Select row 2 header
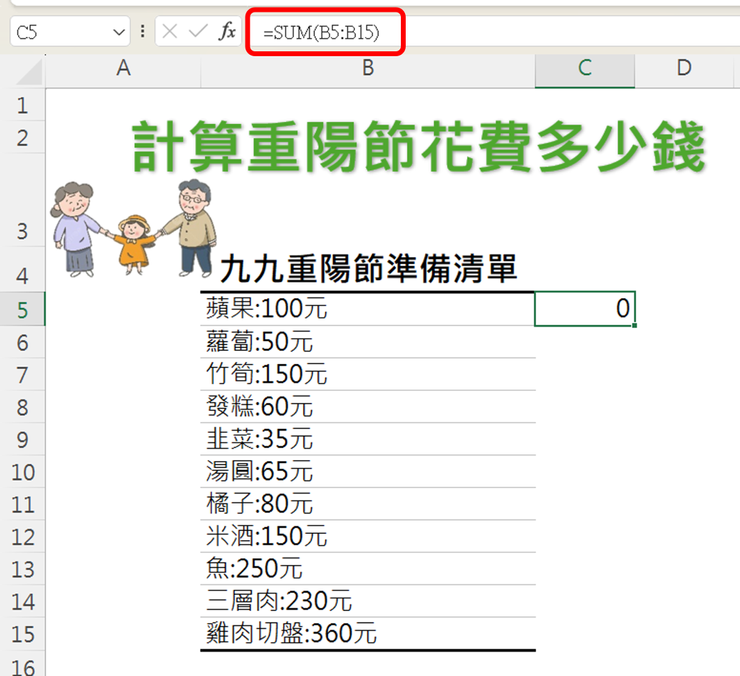This screenshot has width=740, height=676. pos(22,137)
